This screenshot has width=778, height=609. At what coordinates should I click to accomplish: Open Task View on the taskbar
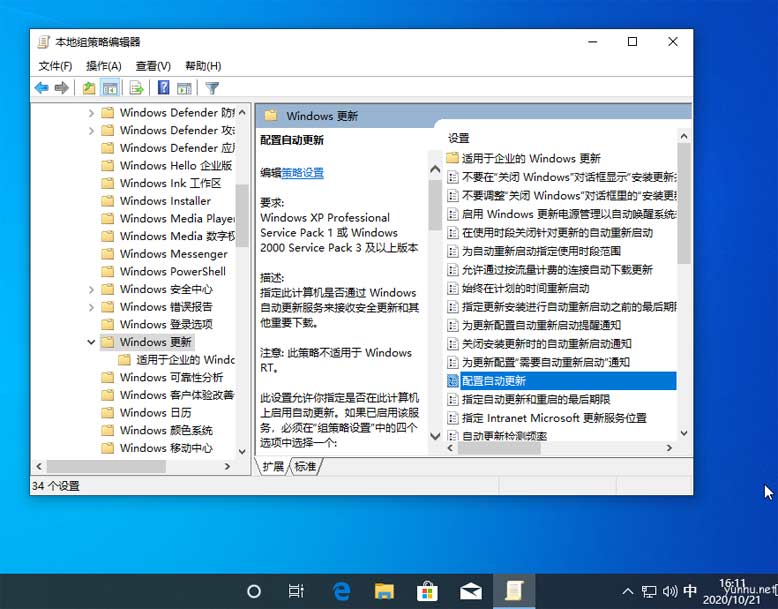click(296, 591)
